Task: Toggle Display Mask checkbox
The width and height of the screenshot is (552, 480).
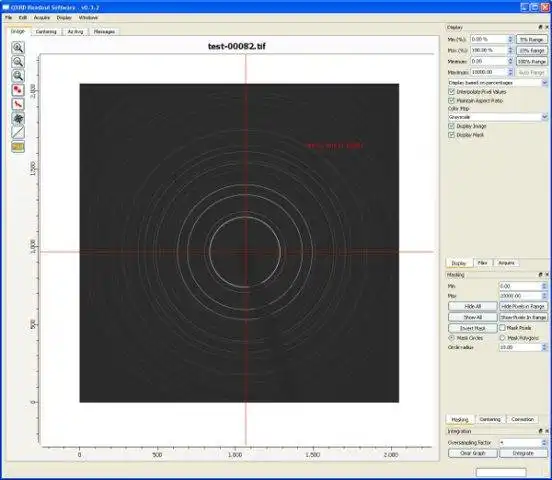Action: (x=452, y=135)
